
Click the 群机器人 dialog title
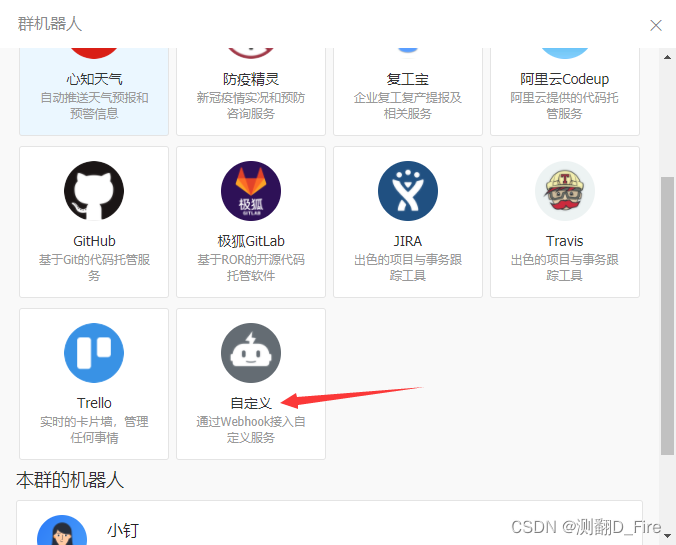50,24
